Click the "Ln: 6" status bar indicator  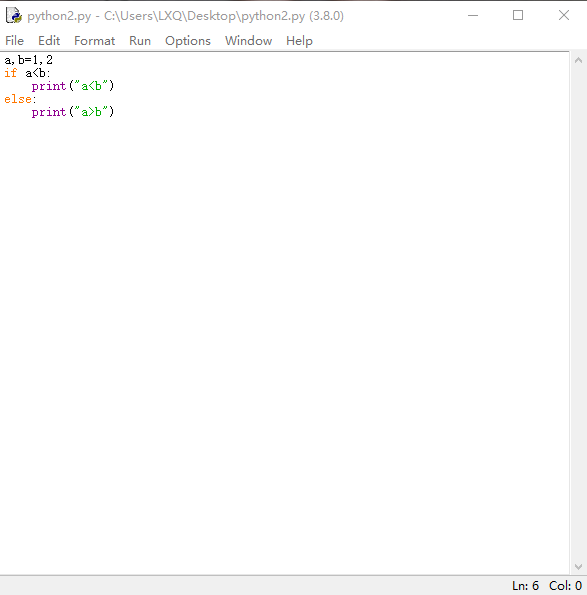[x=526, y=586]
